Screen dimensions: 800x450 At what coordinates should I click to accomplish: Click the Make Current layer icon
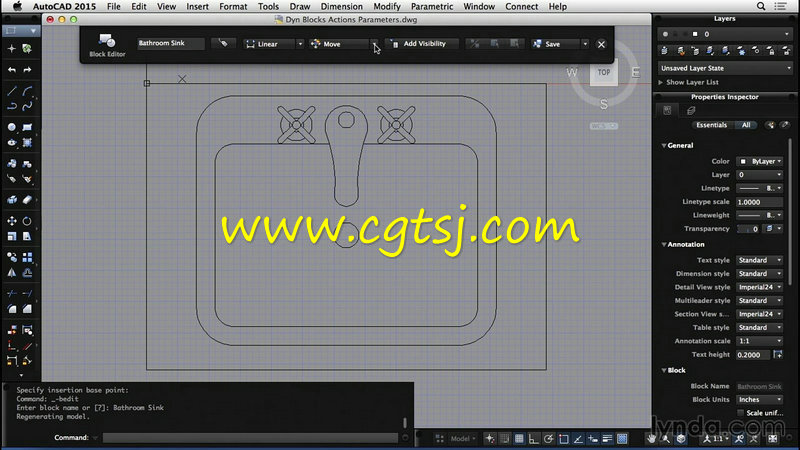[664, 51]
